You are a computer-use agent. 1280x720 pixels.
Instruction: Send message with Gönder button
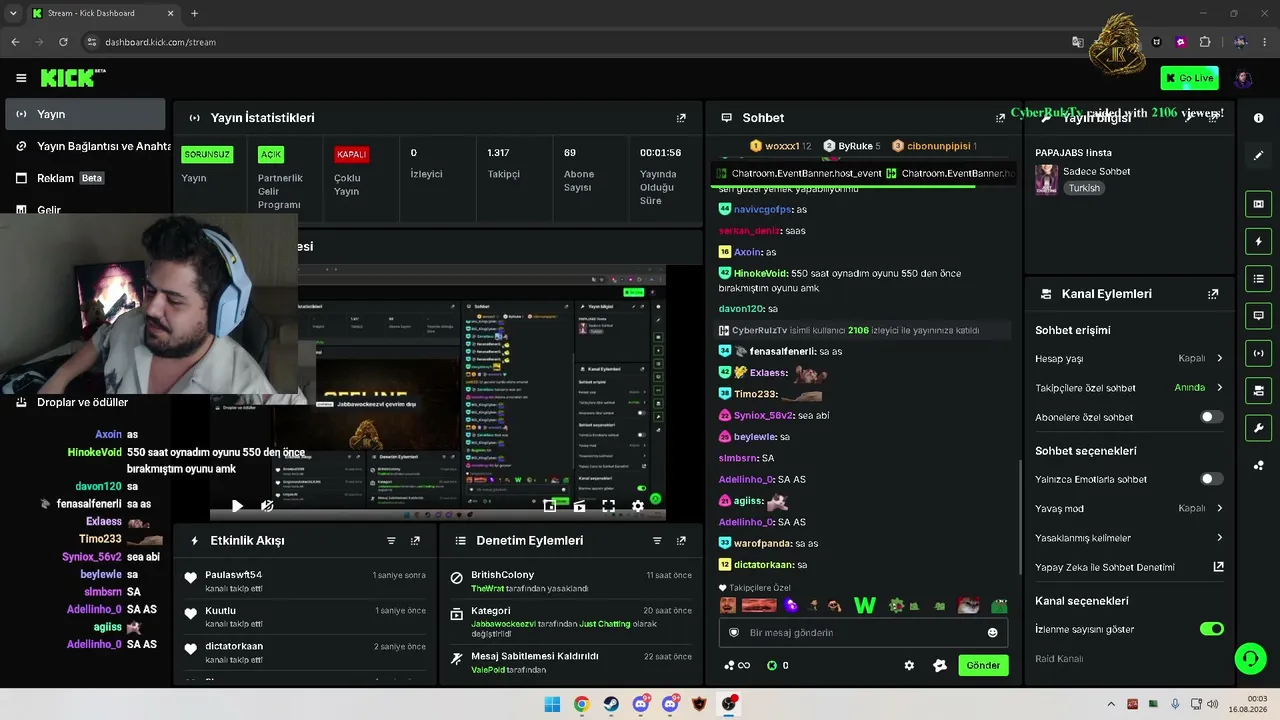[x=983, y=666]
